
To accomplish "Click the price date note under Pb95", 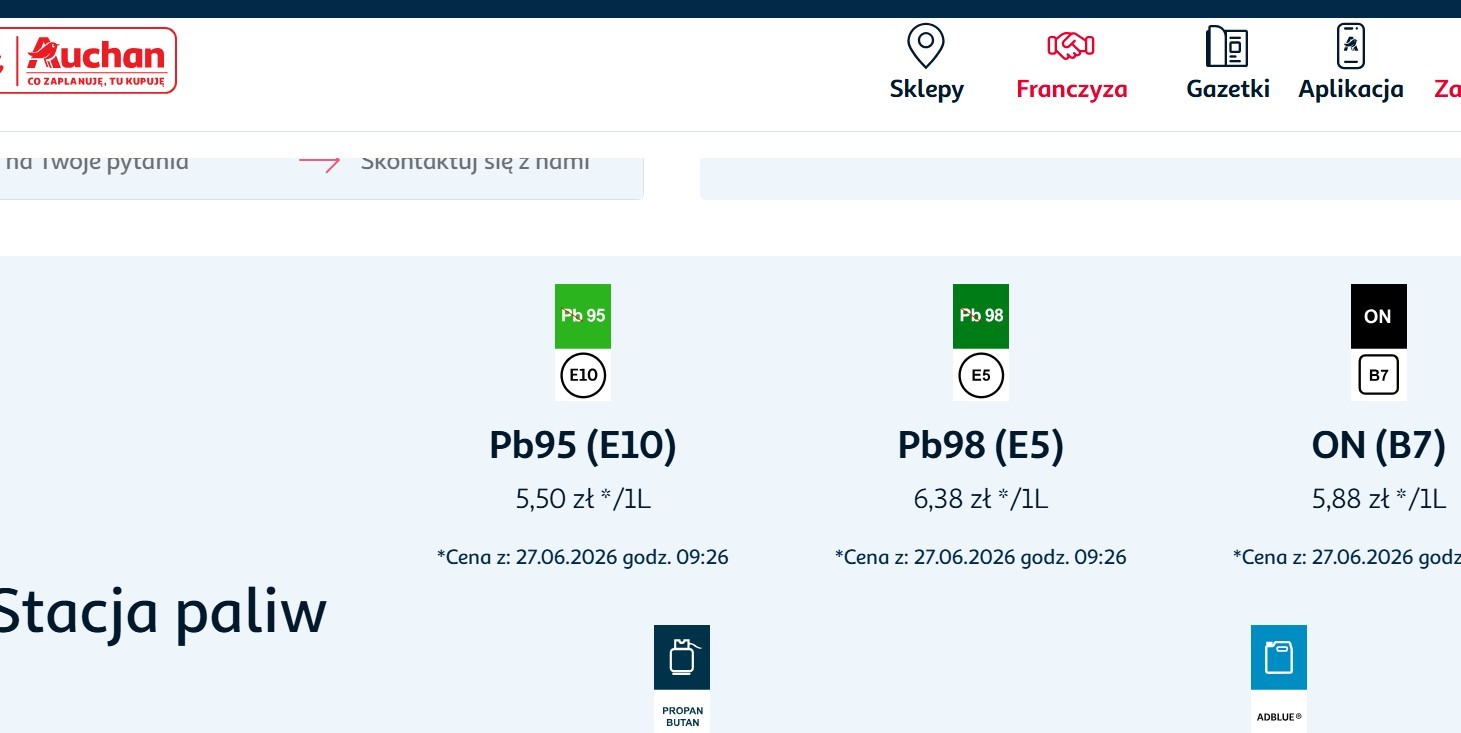I will [583, 557].
